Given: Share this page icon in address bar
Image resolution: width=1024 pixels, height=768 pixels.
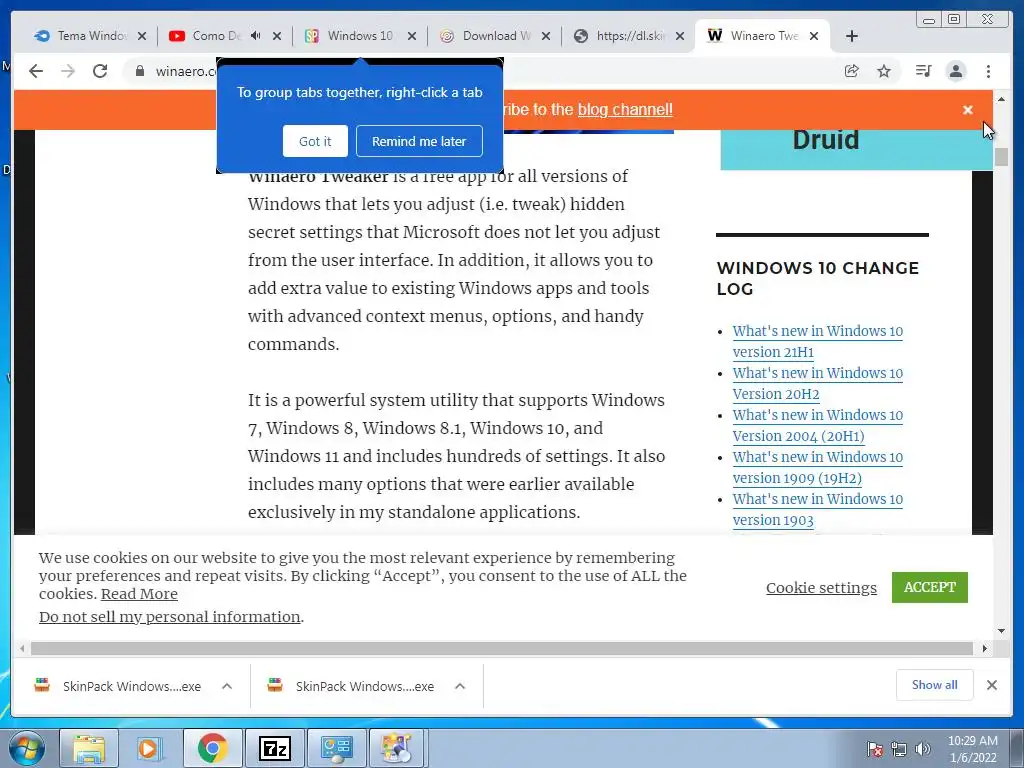Looking at the screenshot, I should (852, 71).
